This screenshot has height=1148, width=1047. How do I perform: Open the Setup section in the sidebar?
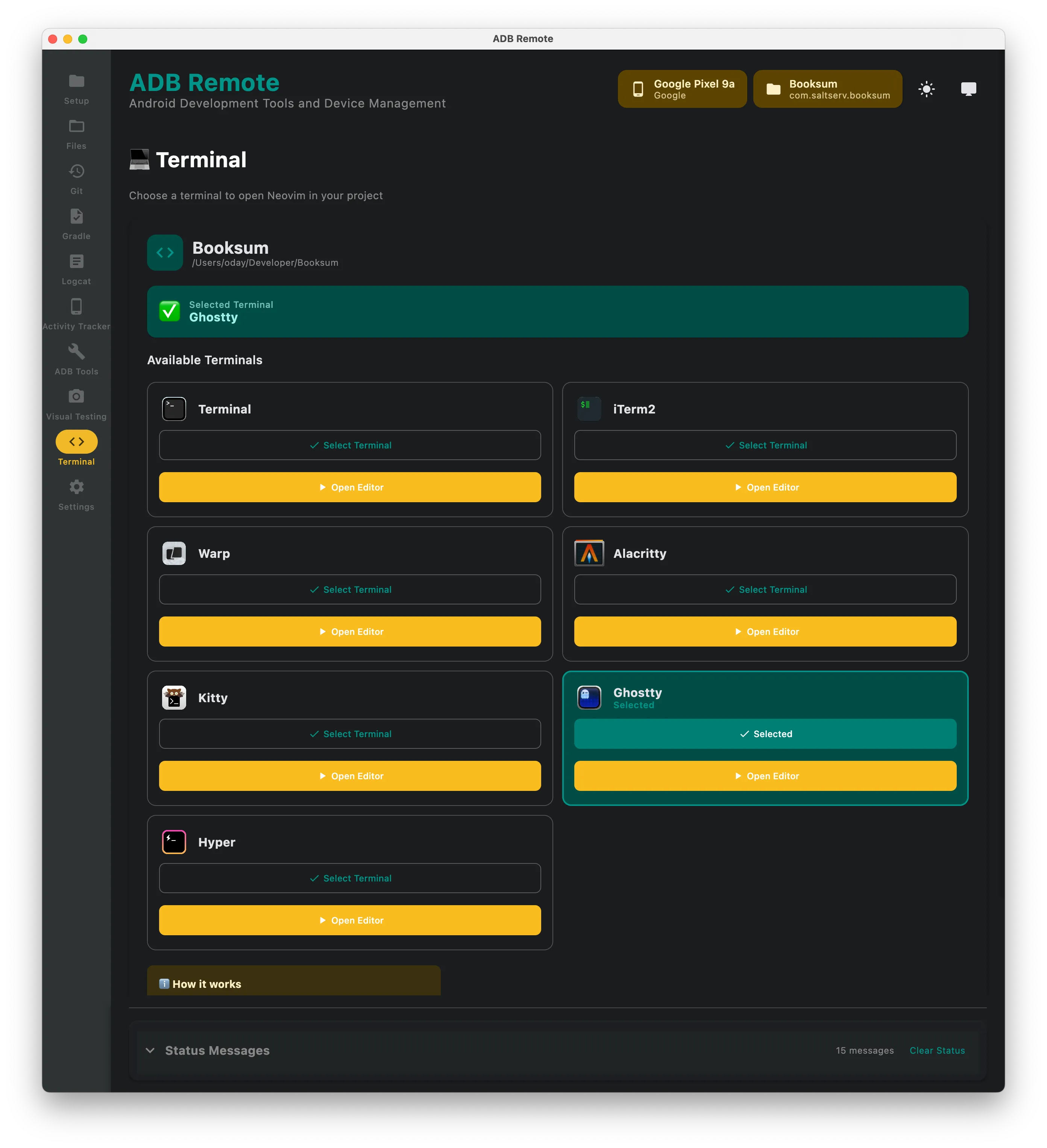pyautogui.click(x=76, y=88)
